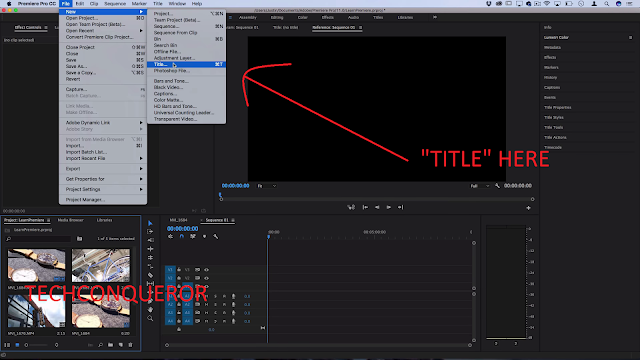Open the Sequence menu in menu bar

coord(115,4)
